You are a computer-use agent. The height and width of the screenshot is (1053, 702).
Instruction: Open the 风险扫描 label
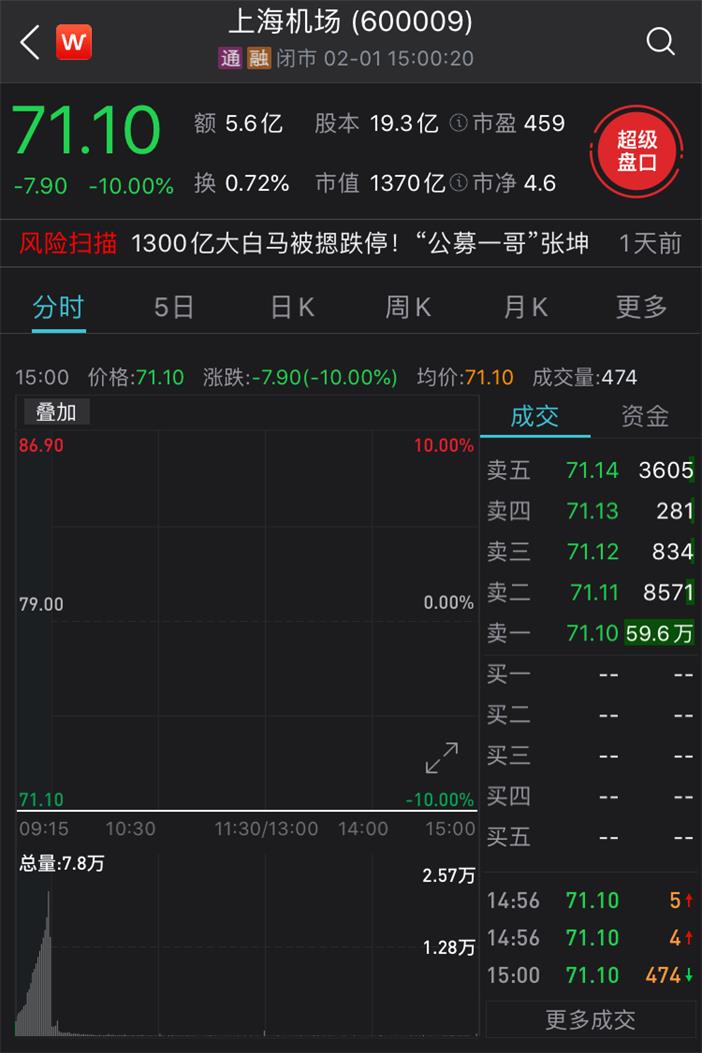coord(68,243)
